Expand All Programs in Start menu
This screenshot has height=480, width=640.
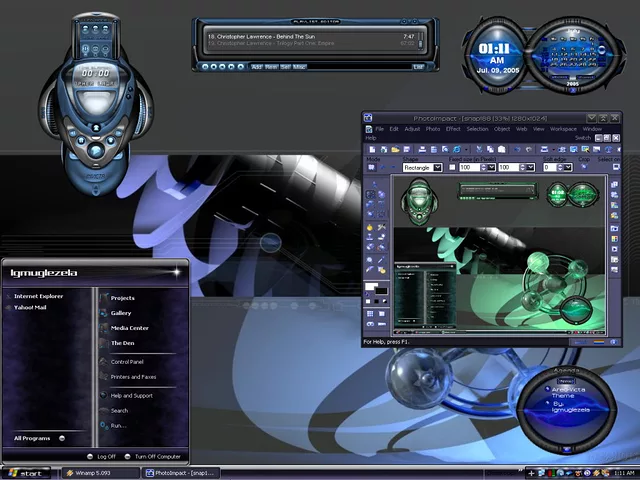coord(39,438)
